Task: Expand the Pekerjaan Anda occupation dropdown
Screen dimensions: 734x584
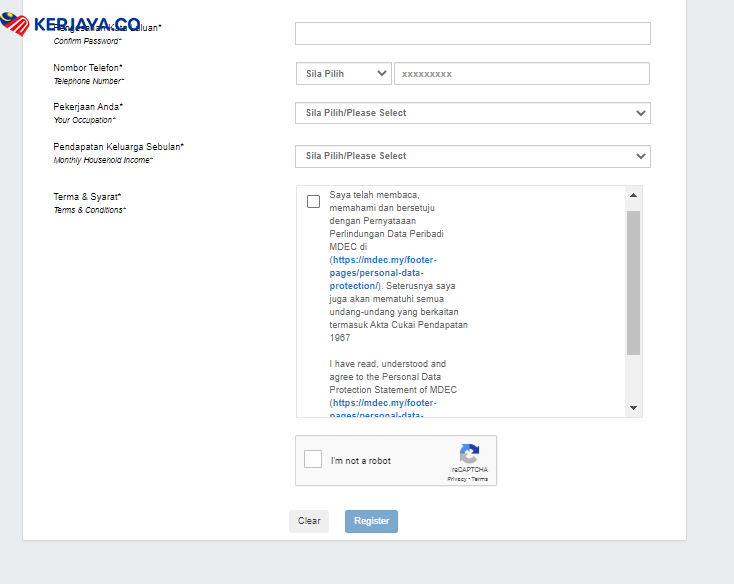Action: point(472,113)
